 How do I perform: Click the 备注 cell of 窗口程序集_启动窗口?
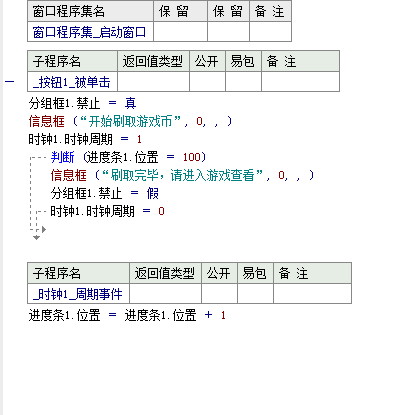(x=270, y=32)
